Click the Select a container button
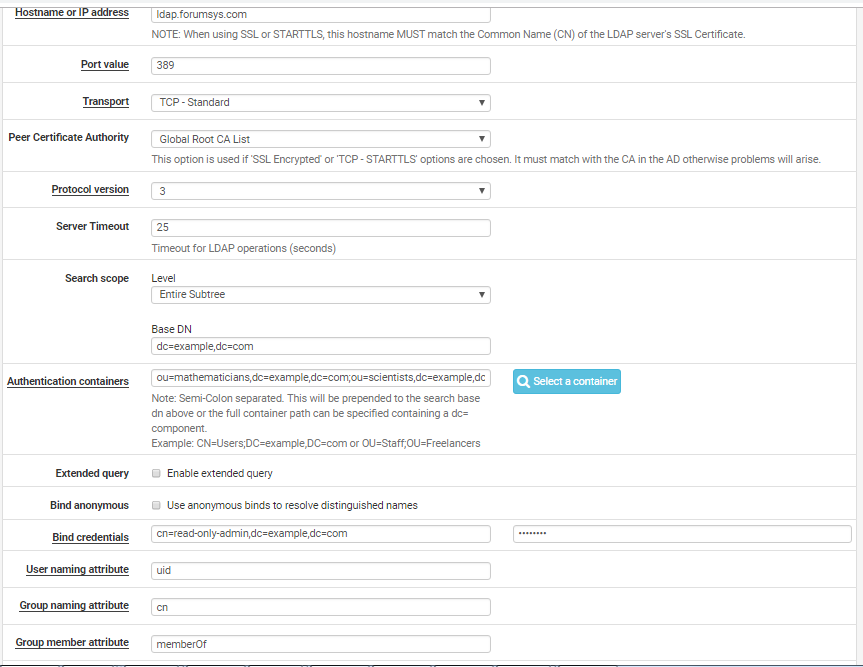The image size is (863, 667). click(x=567, y=381)
